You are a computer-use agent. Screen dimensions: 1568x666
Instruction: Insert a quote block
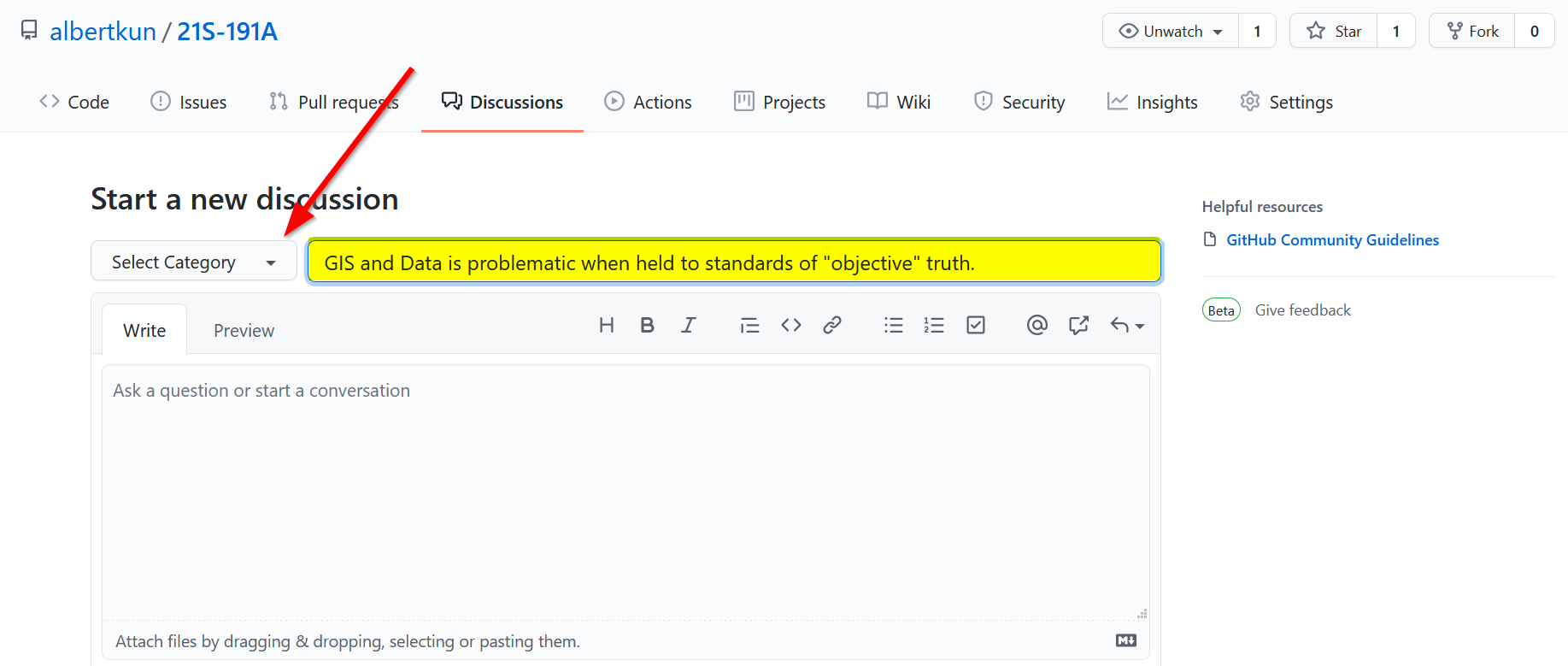tap(749, 325)
